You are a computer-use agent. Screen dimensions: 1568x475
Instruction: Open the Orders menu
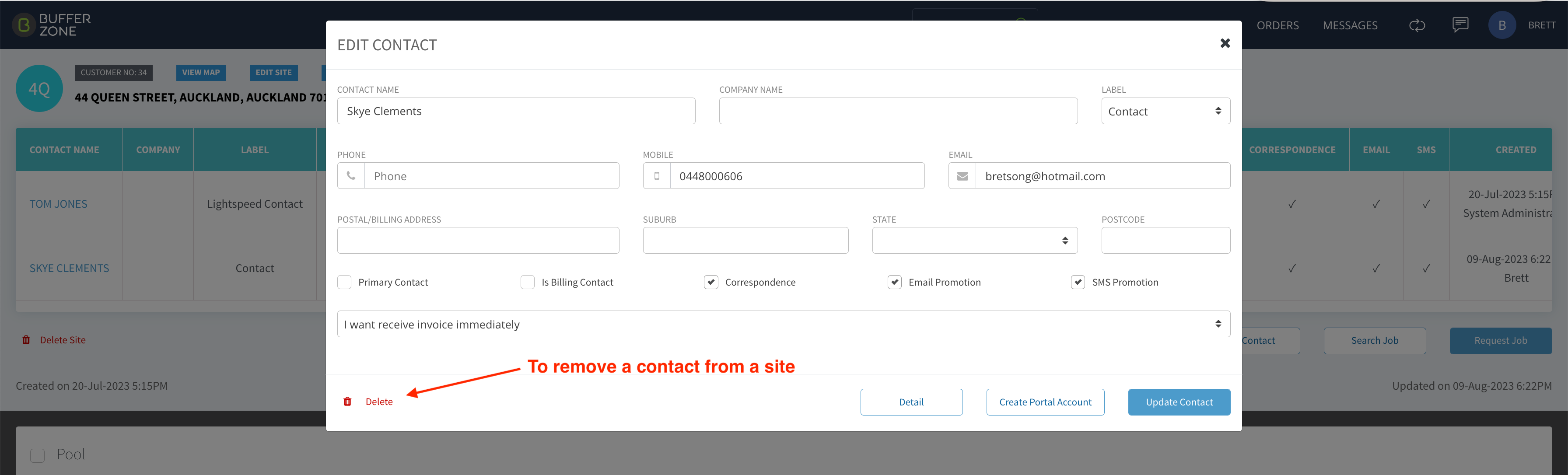click(1277, 25)
